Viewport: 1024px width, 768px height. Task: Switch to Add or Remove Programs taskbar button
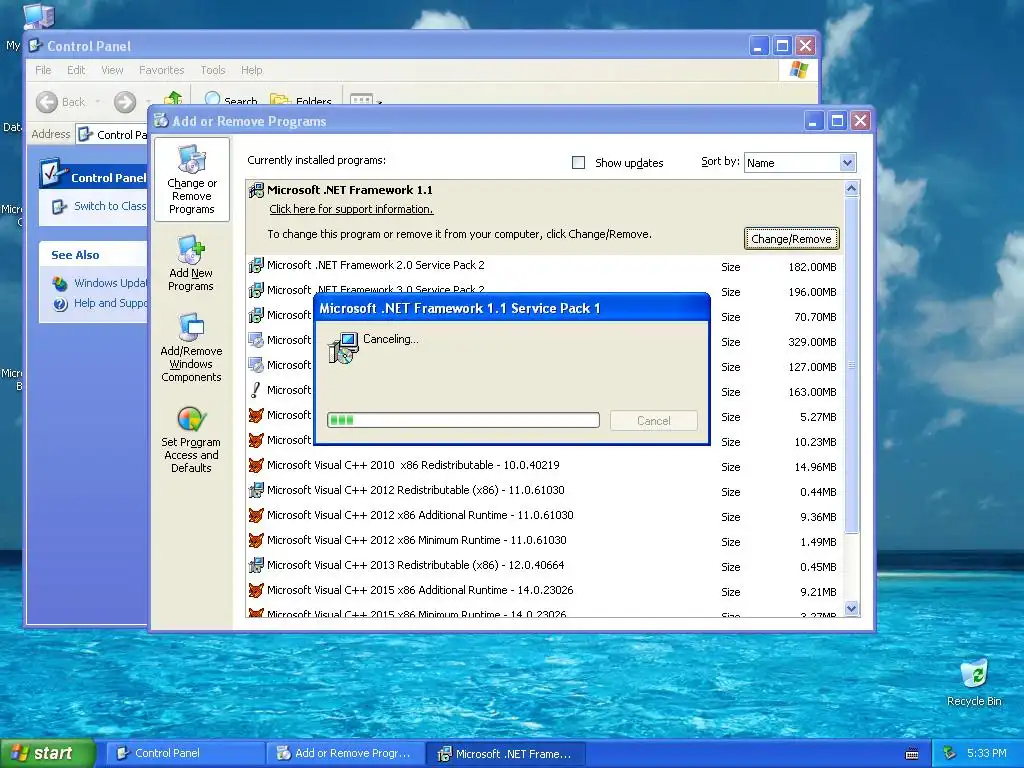pos(346,754)
